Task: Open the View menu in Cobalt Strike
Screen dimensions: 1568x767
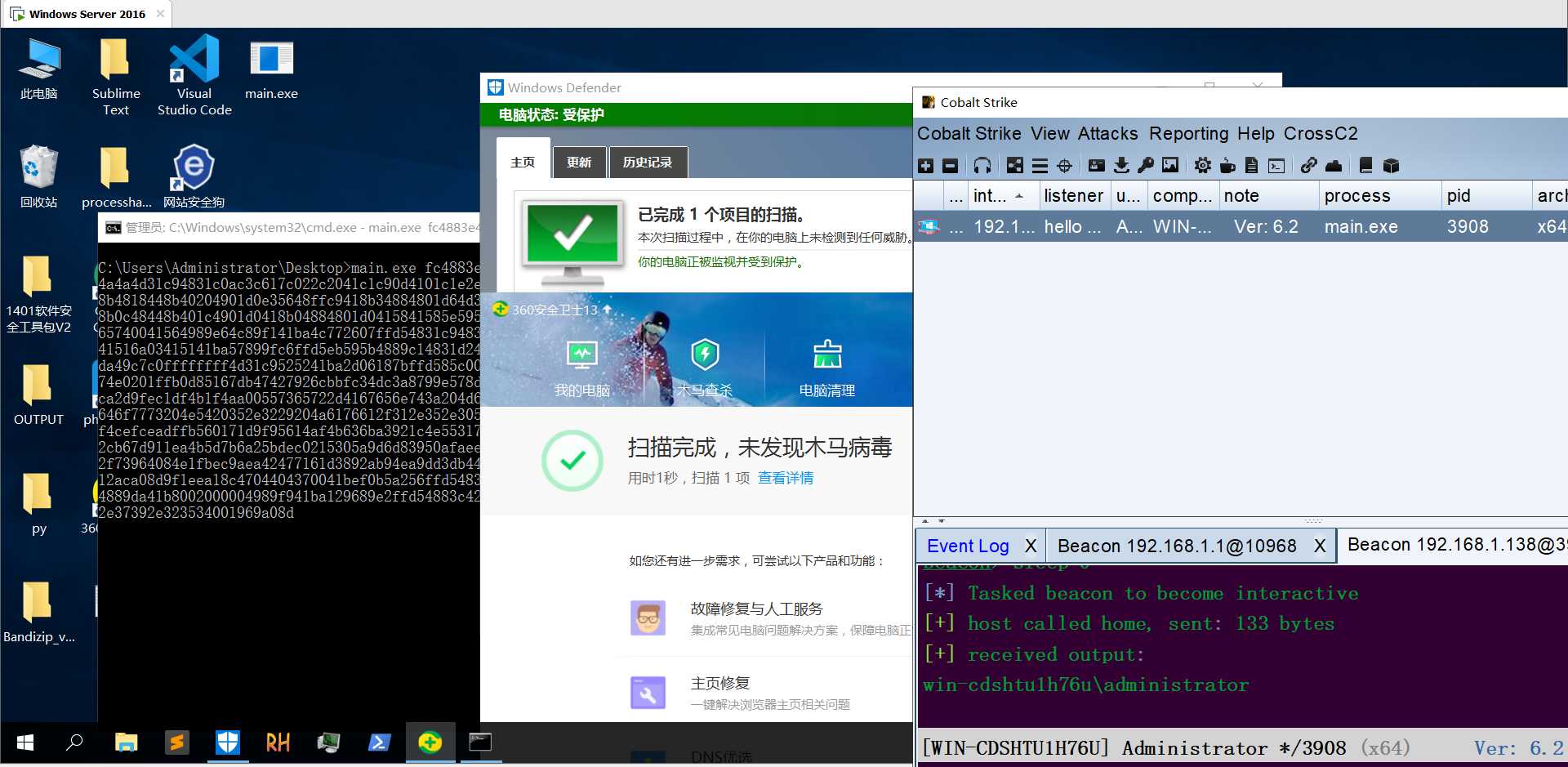Action: 1049,133
